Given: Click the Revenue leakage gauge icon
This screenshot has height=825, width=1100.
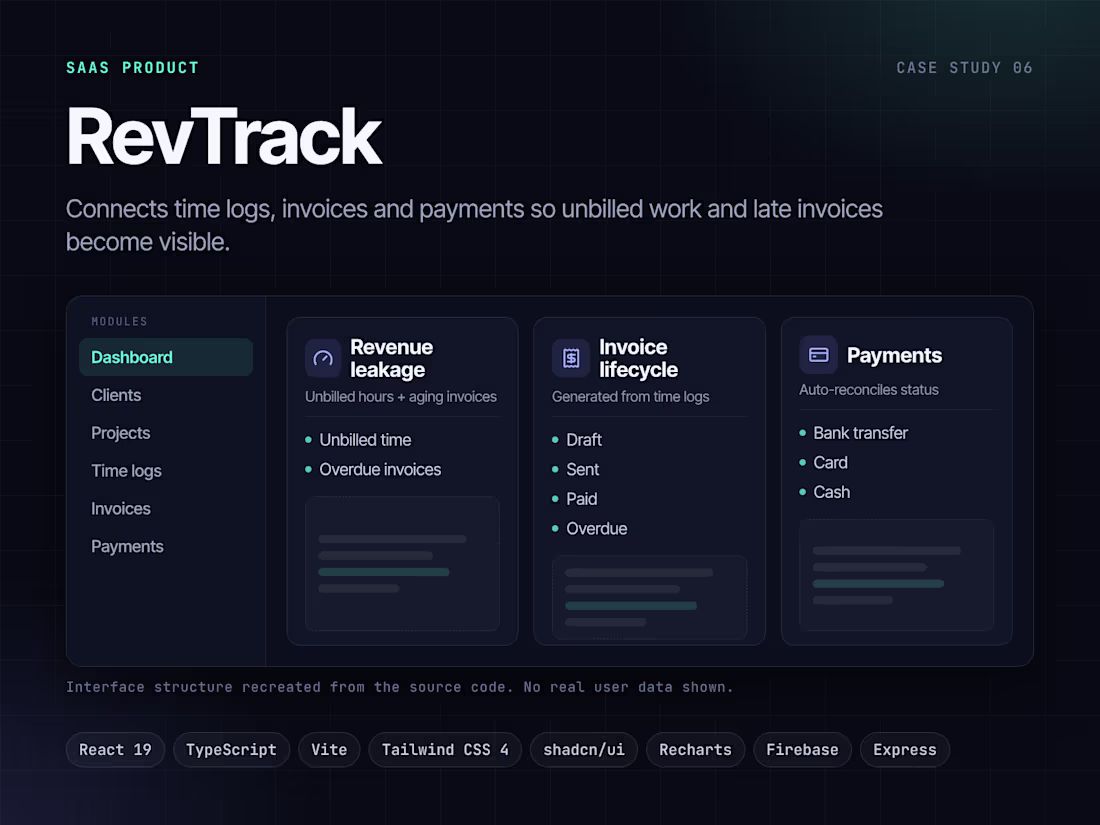Looking at the screenshot, I should pos(323,358).
